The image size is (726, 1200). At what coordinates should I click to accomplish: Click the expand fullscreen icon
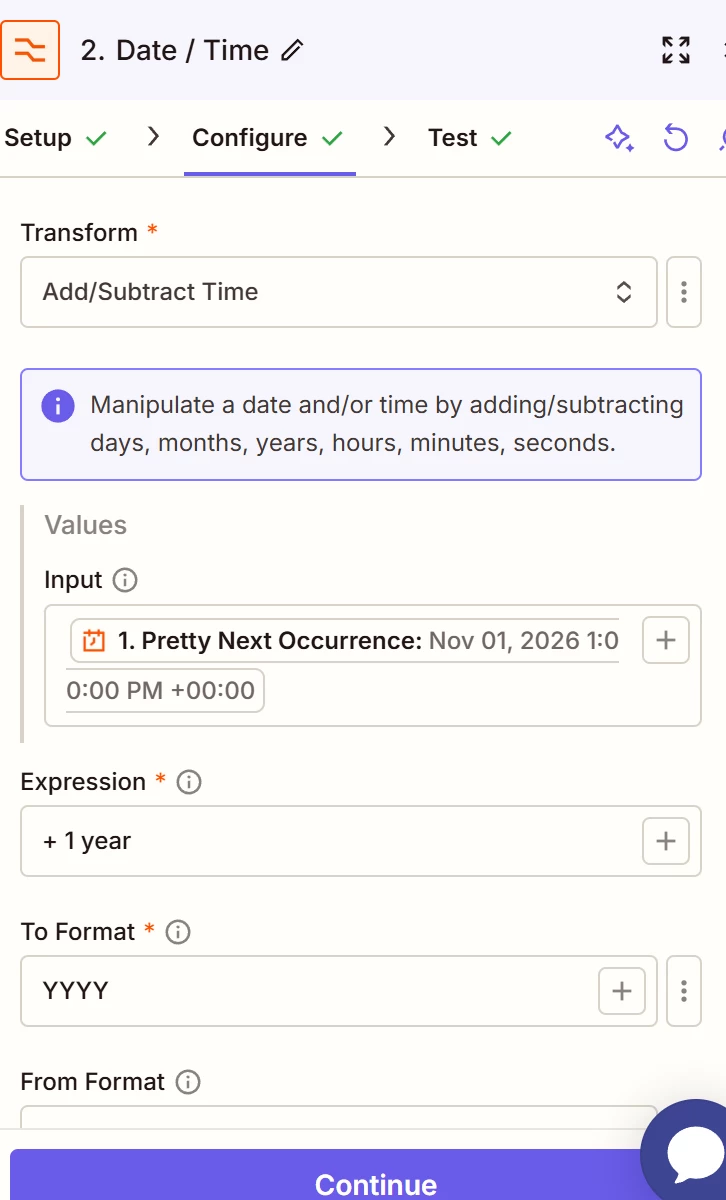(676, 50)
